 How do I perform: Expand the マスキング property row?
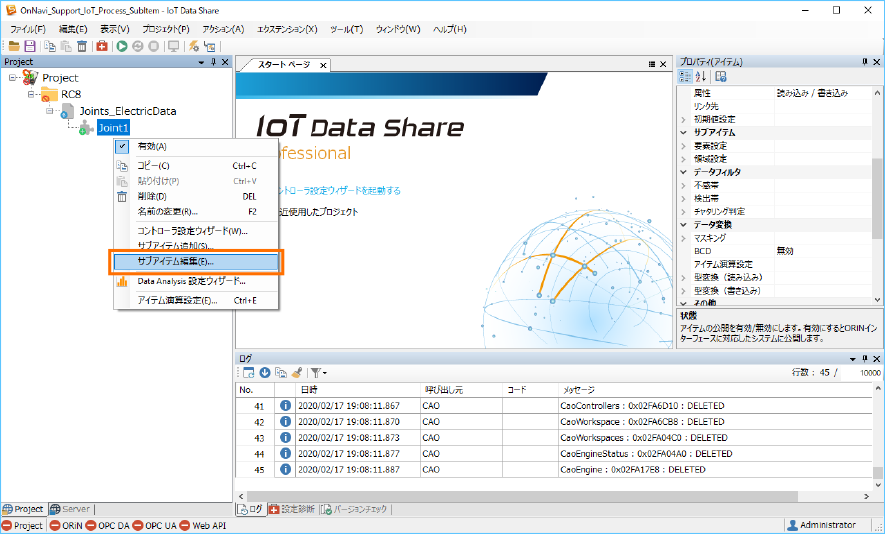pos(684,238)
